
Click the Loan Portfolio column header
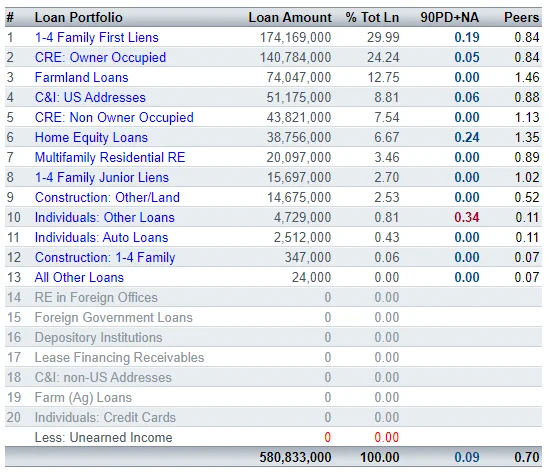pos(79,17)
